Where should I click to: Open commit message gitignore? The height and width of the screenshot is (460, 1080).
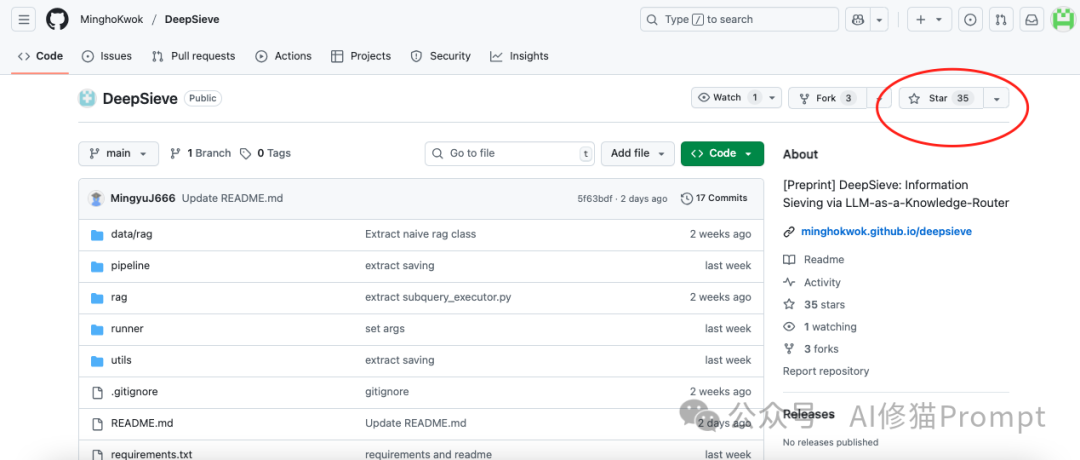pyautogui.click(x=387, y=392)
